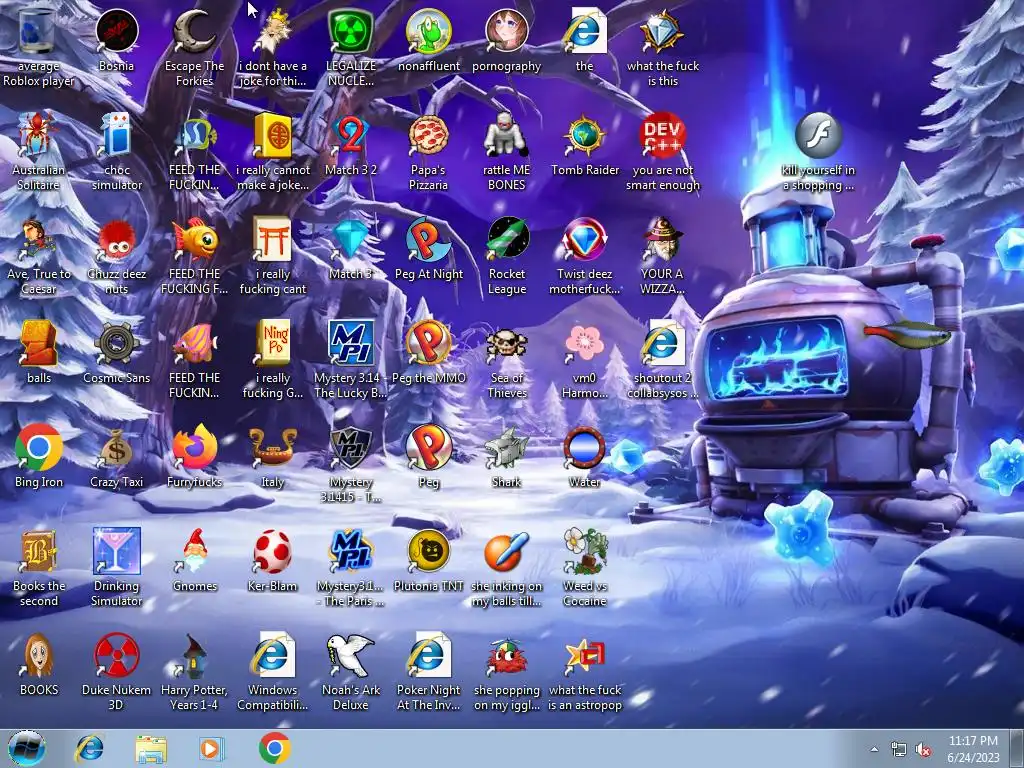This screenshot has height=768, width=1024.
Task: Launch the Rocket League icon
Action: pyautogui.click(x=506, y=239)
